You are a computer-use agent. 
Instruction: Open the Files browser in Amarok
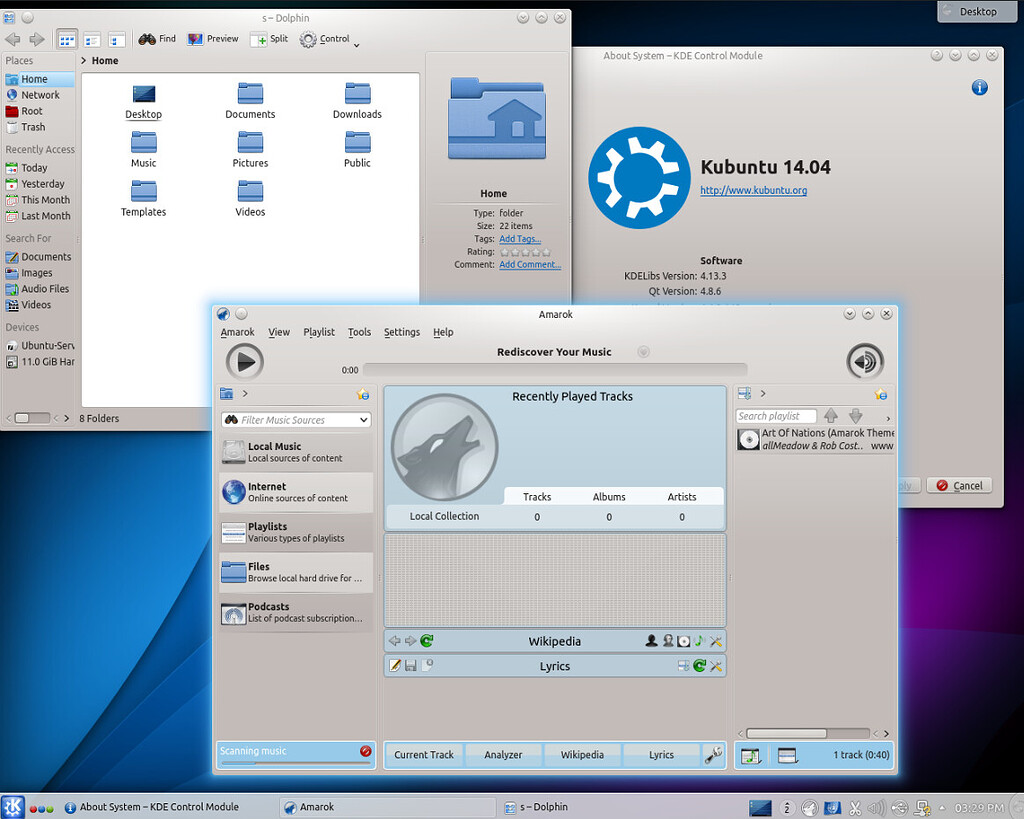pyautogui.click(x=296, y=572)
